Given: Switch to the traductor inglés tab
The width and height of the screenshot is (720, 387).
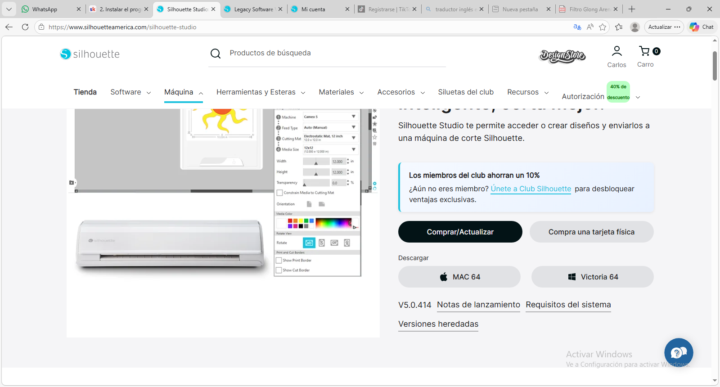Looking at the screenshot, I should 455,9.
